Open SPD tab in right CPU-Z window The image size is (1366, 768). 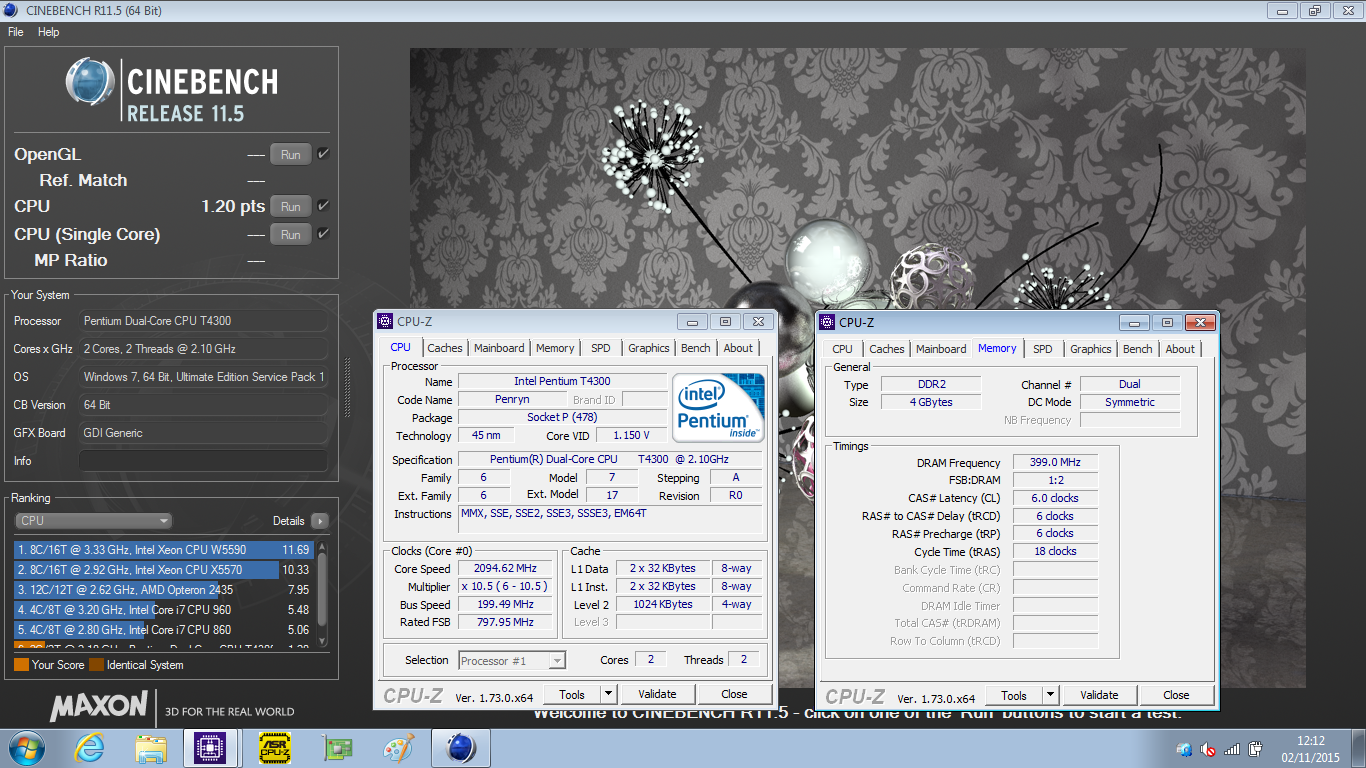pyautogui.click(x=1043, y=349)
